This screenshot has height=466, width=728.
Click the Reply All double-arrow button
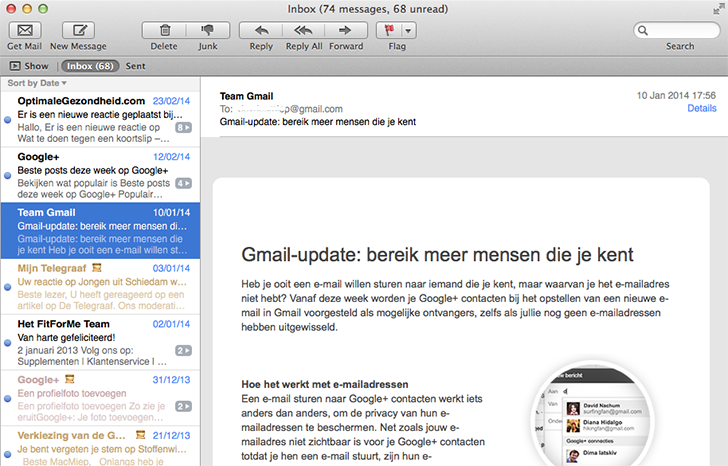click(x=304, y=31)
